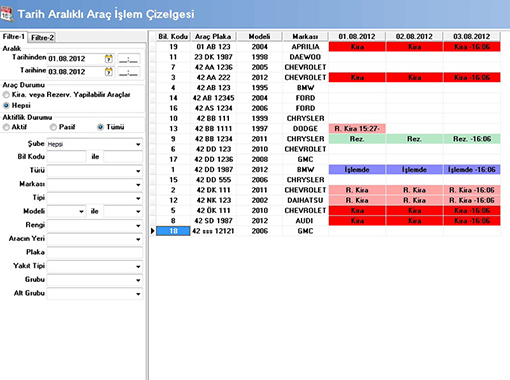Sort by Araç Plaka column header
This screenshot has width=510, height=380.
click(213, 36)
